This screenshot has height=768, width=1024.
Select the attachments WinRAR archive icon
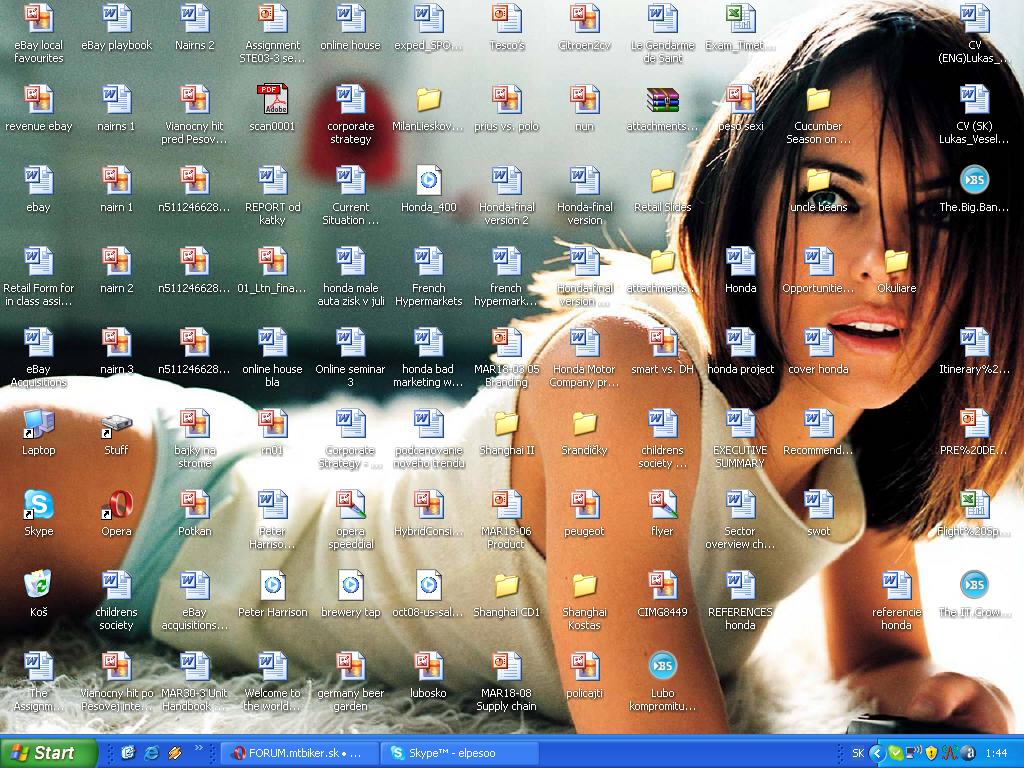point(662,100)
